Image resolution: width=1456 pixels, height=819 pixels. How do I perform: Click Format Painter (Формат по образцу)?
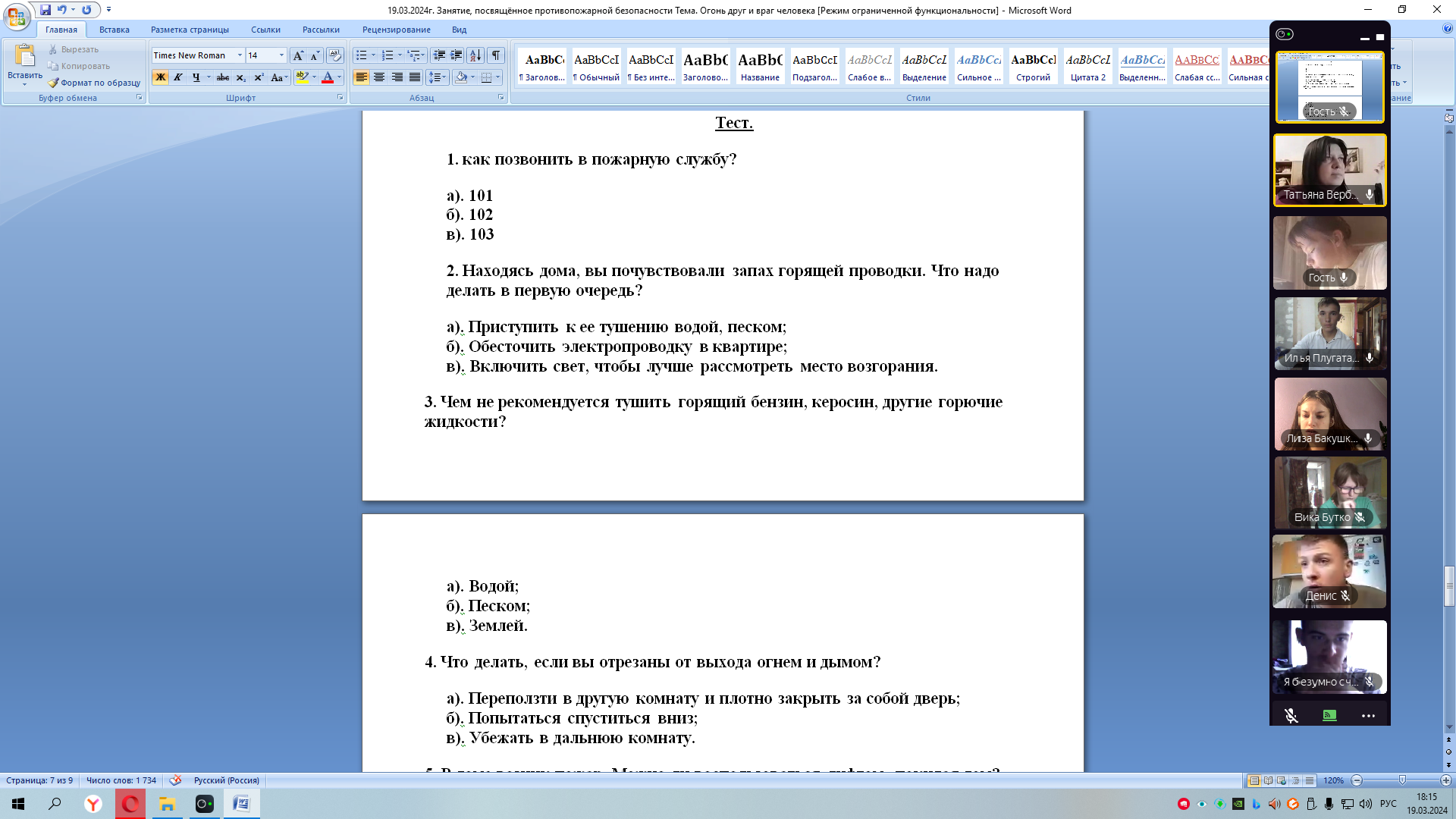94,83
